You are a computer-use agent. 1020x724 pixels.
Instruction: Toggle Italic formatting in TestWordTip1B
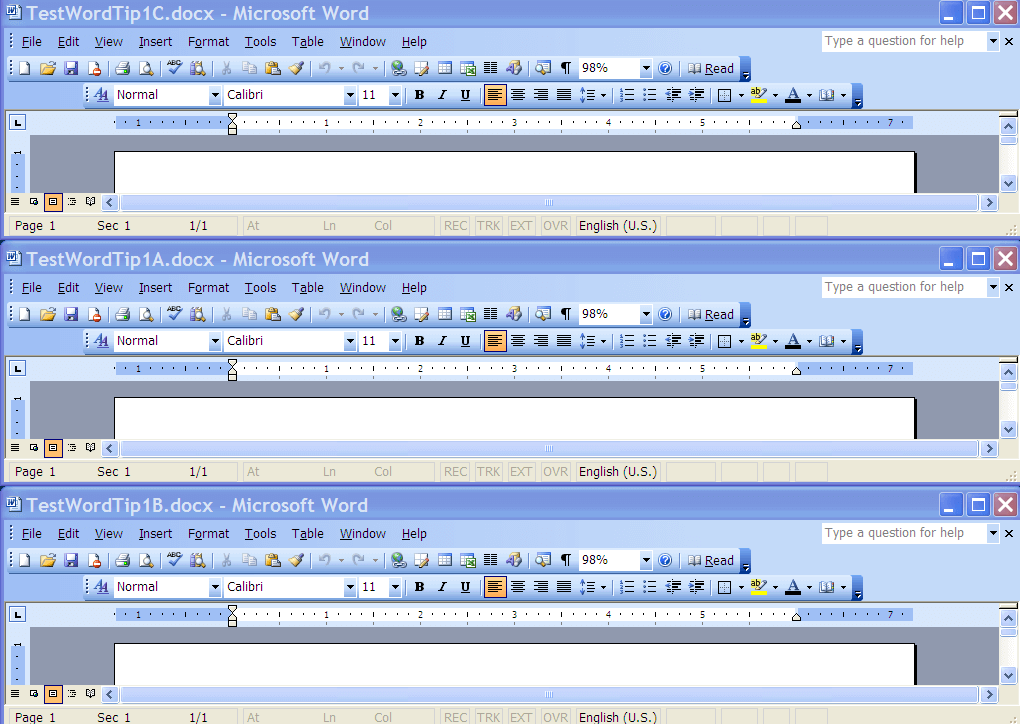(x=442, y=587)
